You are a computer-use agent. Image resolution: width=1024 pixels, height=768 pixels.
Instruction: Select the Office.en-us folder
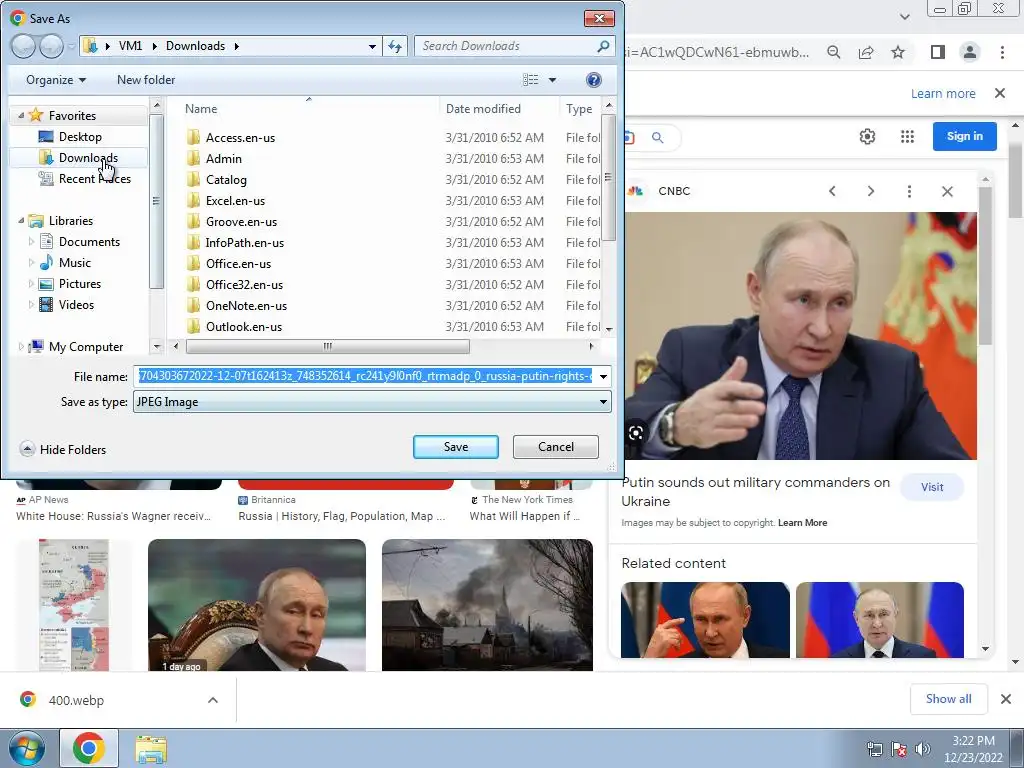click(x=238, y=263)
